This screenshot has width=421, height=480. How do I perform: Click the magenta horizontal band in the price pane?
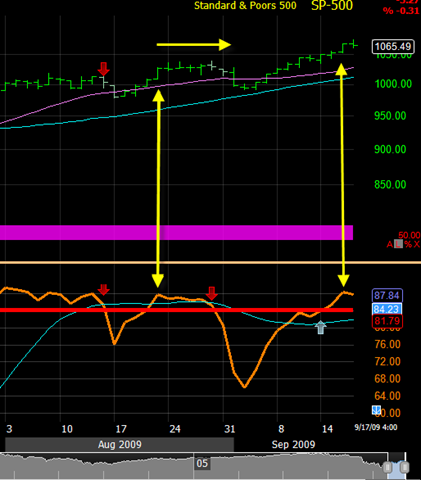coord(176,232)
